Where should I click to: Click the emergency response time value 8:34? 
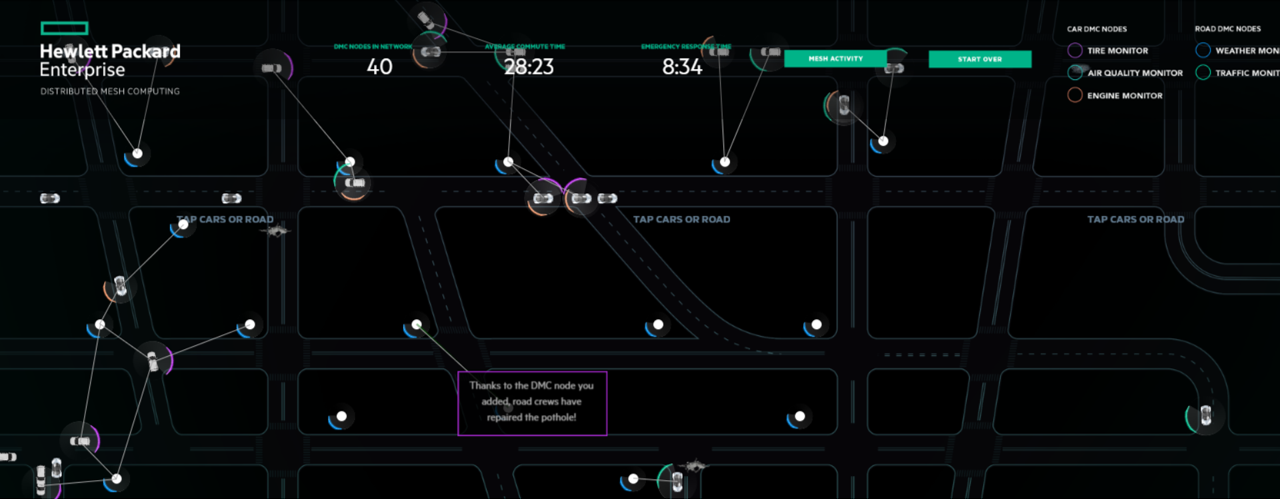(x=682, y=67)
